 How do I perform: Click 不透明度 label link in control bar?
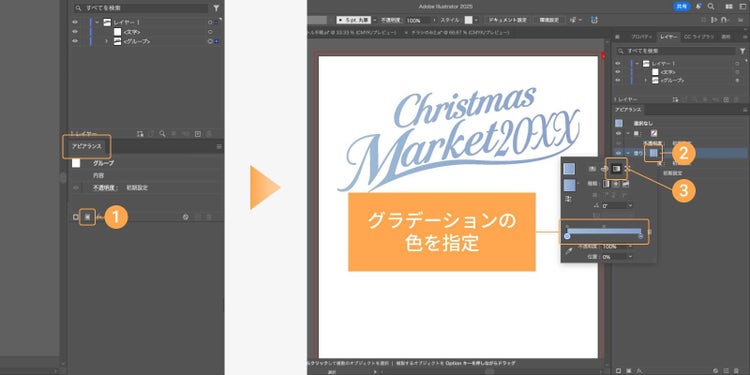point(392,20)
